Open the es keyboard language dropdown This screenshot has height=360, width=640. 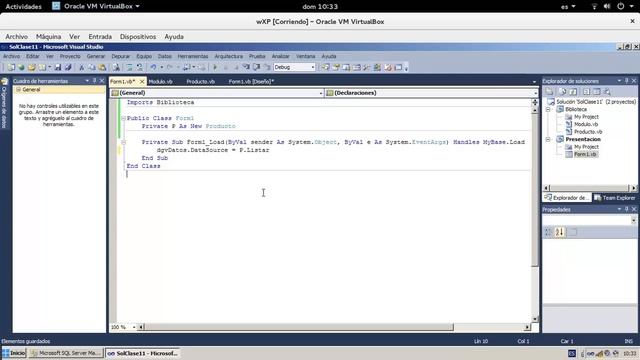pyautogui.click(x=568, y=7)
